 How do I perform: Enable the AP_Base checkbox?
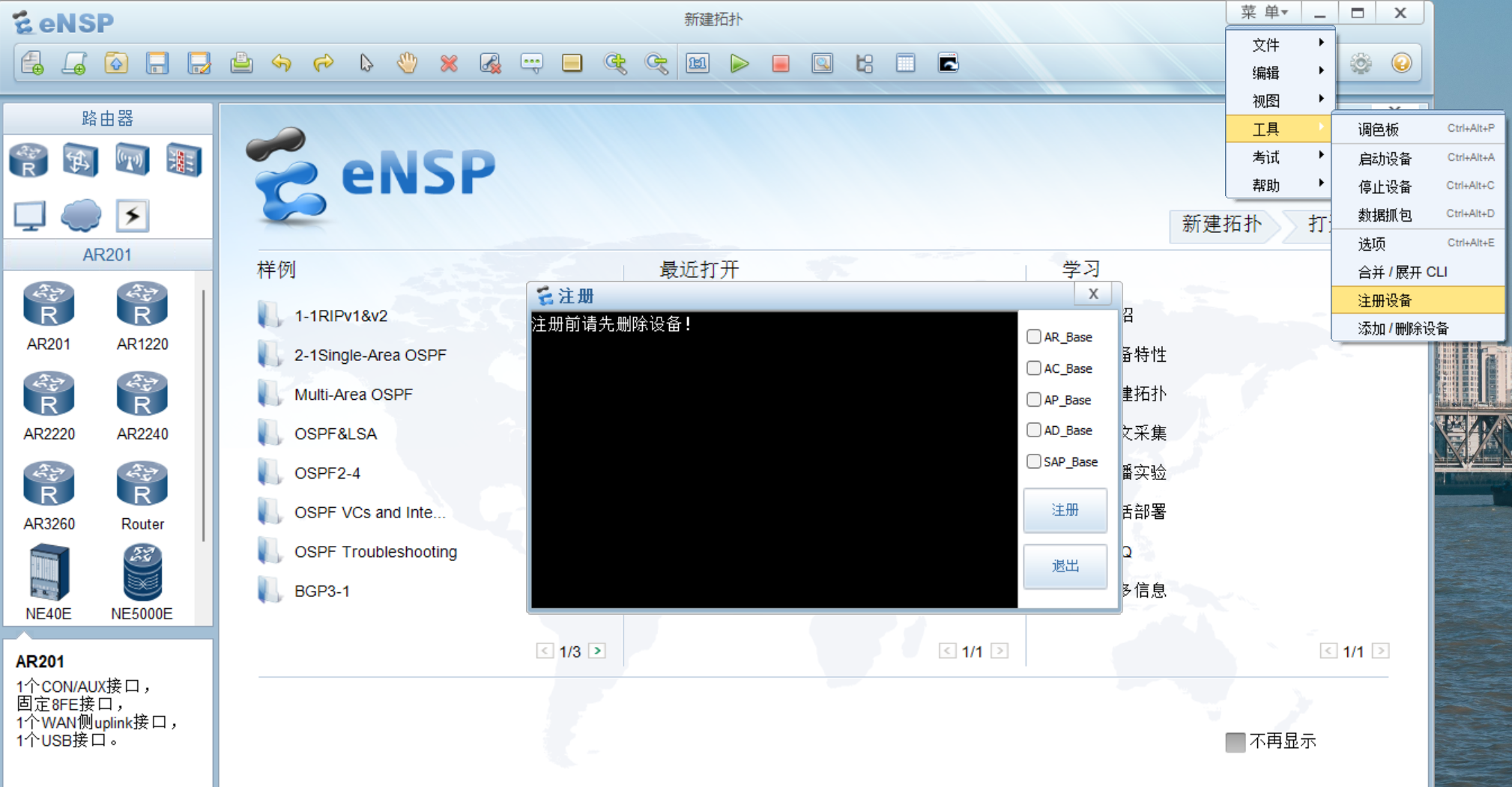click(x=1034, y=399)
